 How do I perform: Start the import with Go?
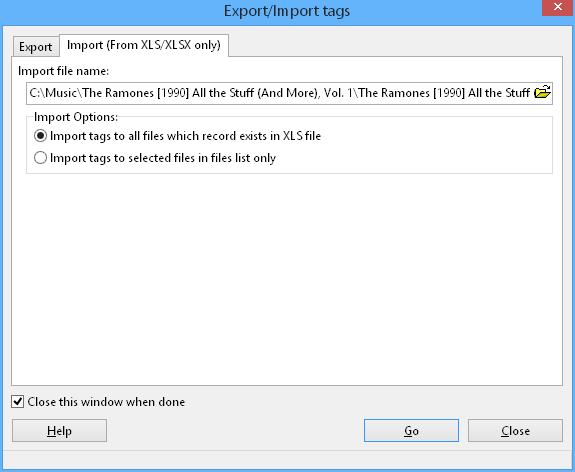click(x=411, y=431)
